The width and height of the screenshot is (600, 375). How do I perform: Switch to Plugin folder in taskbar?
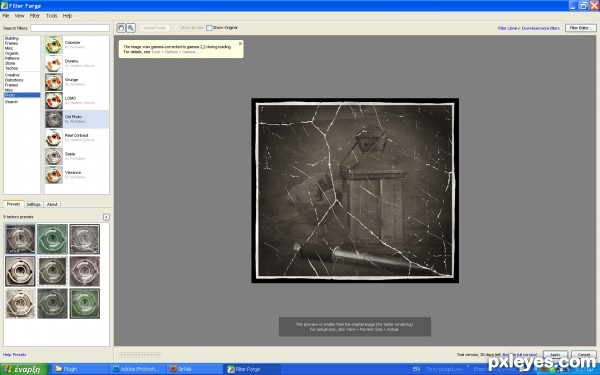tap(79, 369)
